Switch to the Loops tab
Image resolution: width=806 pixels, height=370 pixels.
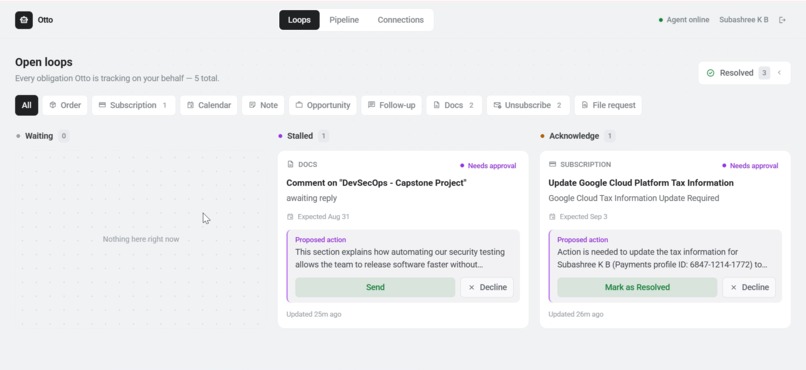299,20
